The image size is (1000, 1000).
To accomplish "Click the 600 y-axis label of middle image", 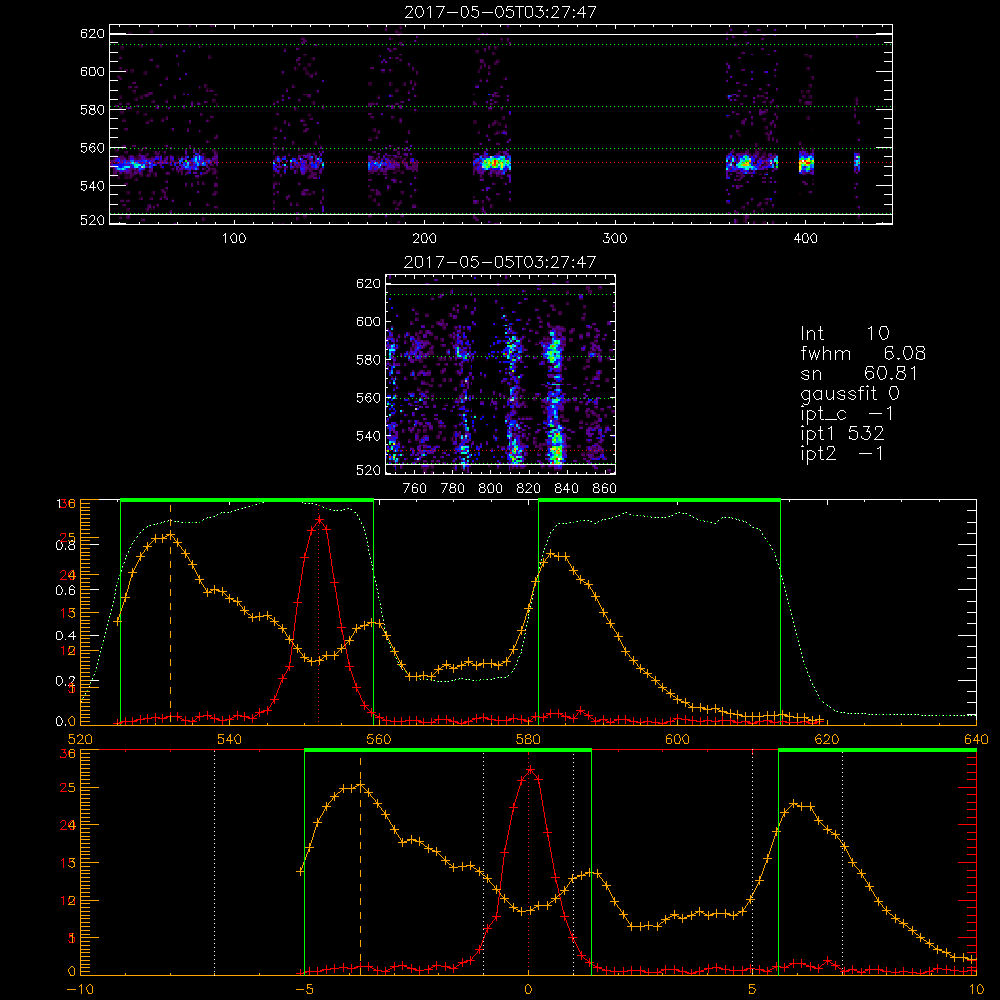I will 368,321.
